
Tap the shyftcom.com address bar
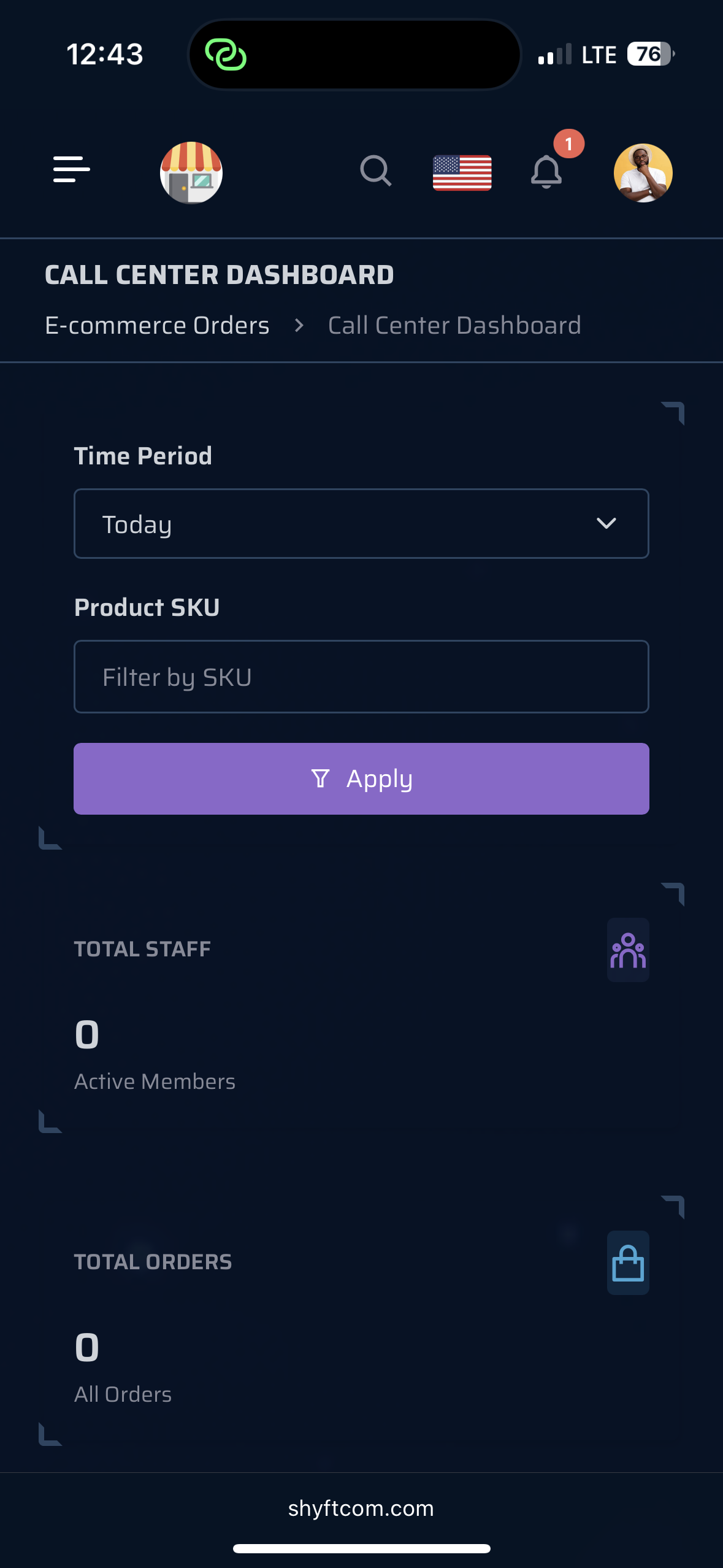[361, 1508]
